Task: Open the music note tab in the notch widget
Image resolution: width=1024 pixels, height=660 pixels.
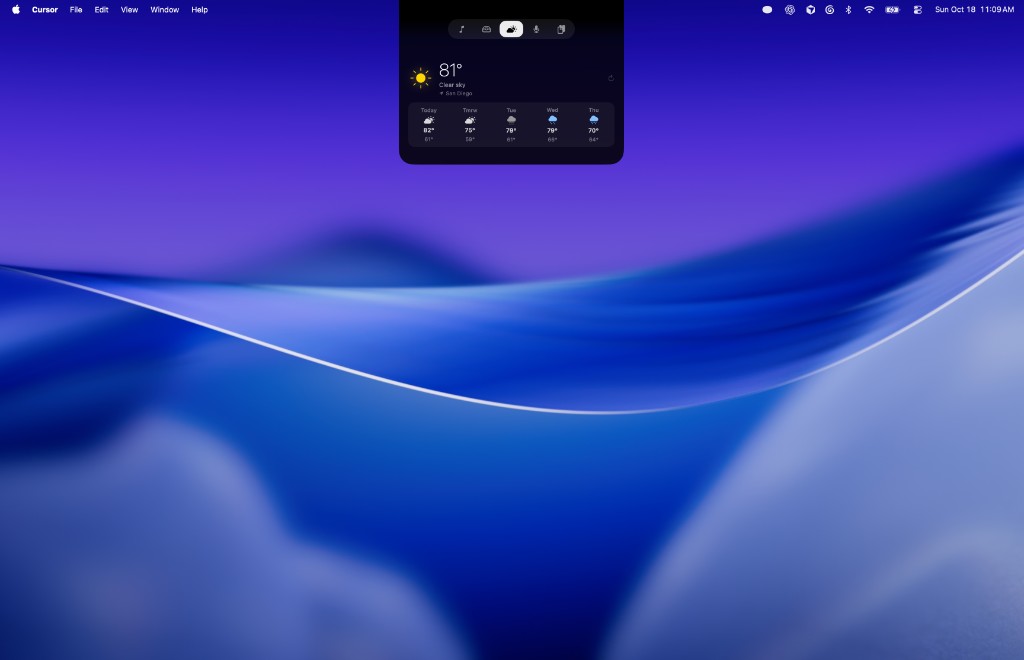Action: (x=462, y=29)
